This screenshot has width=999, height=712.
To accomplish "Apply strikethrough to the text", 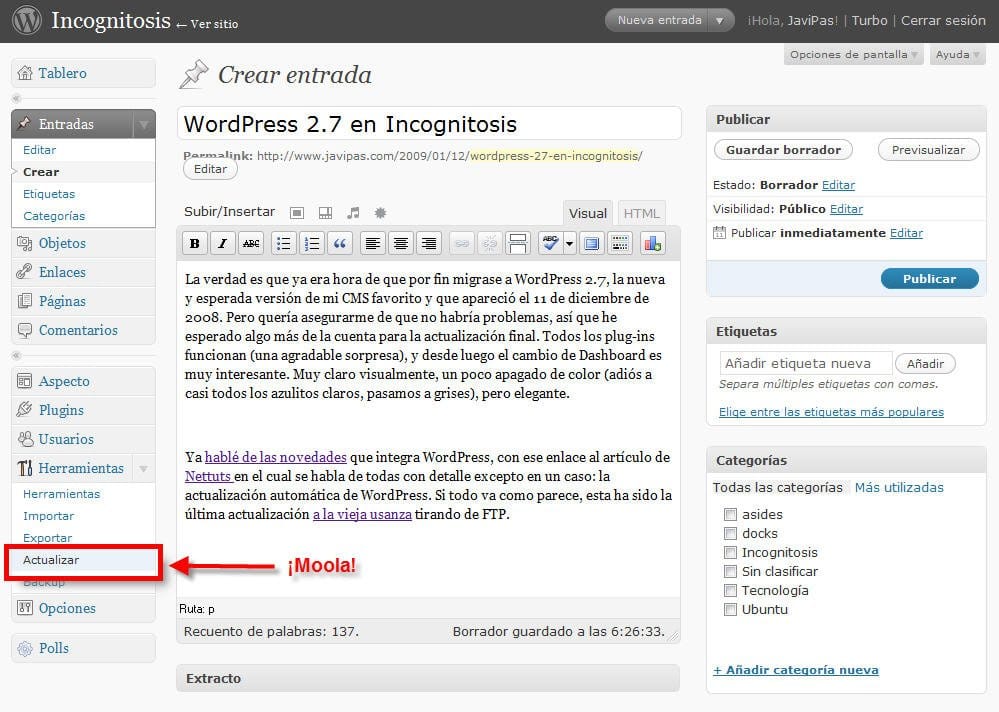I will (x=250, y=243).
